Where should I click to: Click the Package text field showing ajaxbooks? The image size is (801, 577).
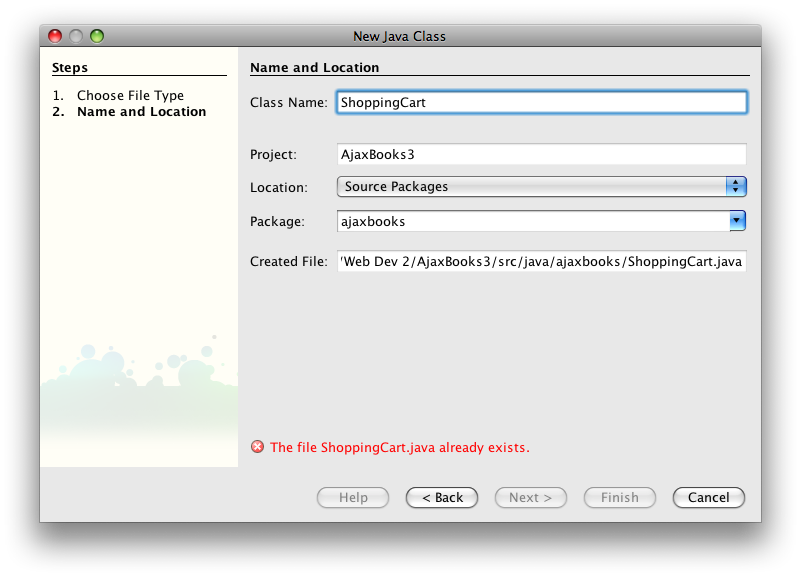click(533, 221)
